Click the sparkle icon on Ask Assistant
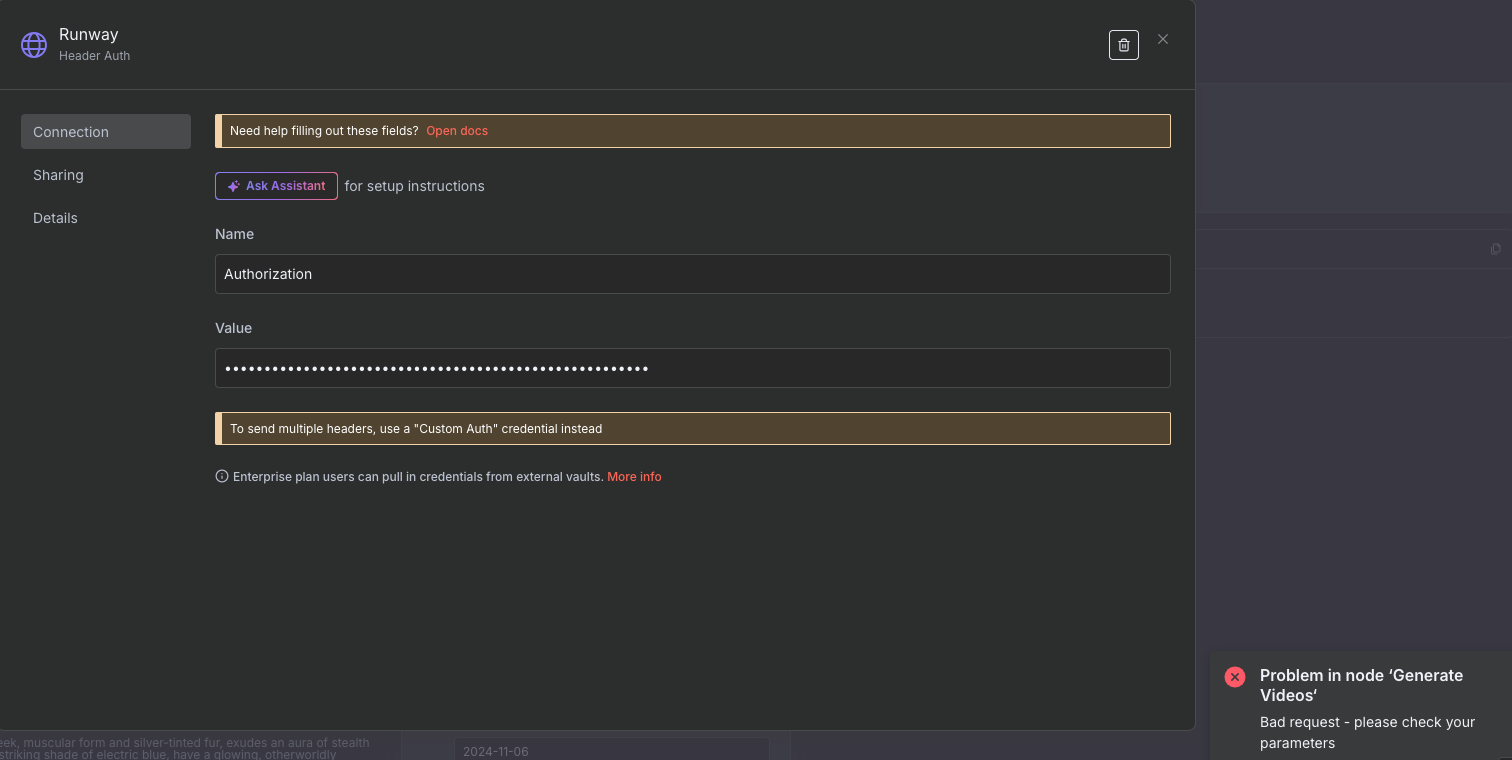The image size is (1512, 760). pos(233,186)
